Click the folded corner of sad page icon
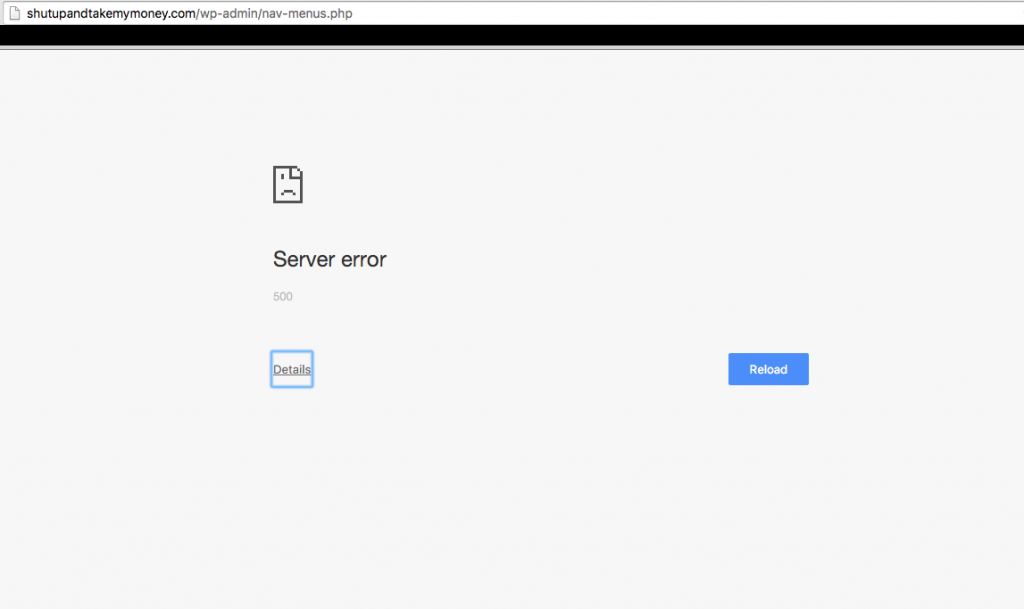The image size is (1024, 609). click(298, 171)
